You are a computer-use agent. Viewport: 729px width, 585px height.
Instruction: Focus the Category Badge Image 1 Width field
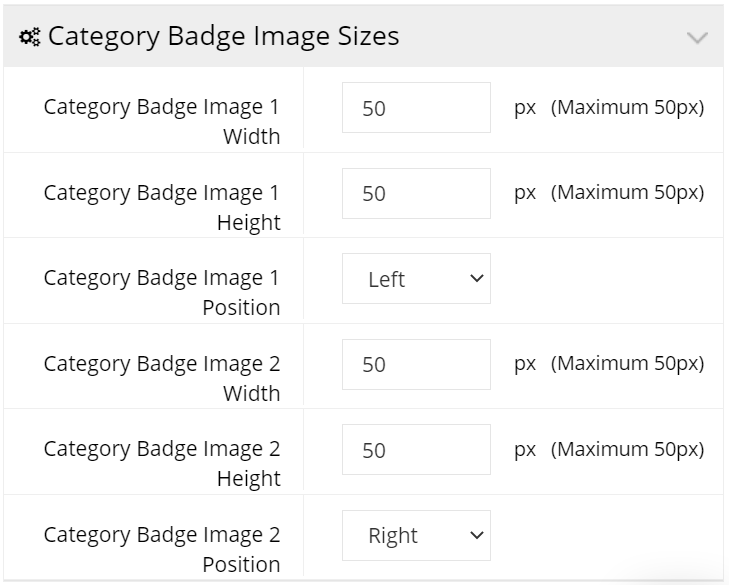tap(416, 107)
